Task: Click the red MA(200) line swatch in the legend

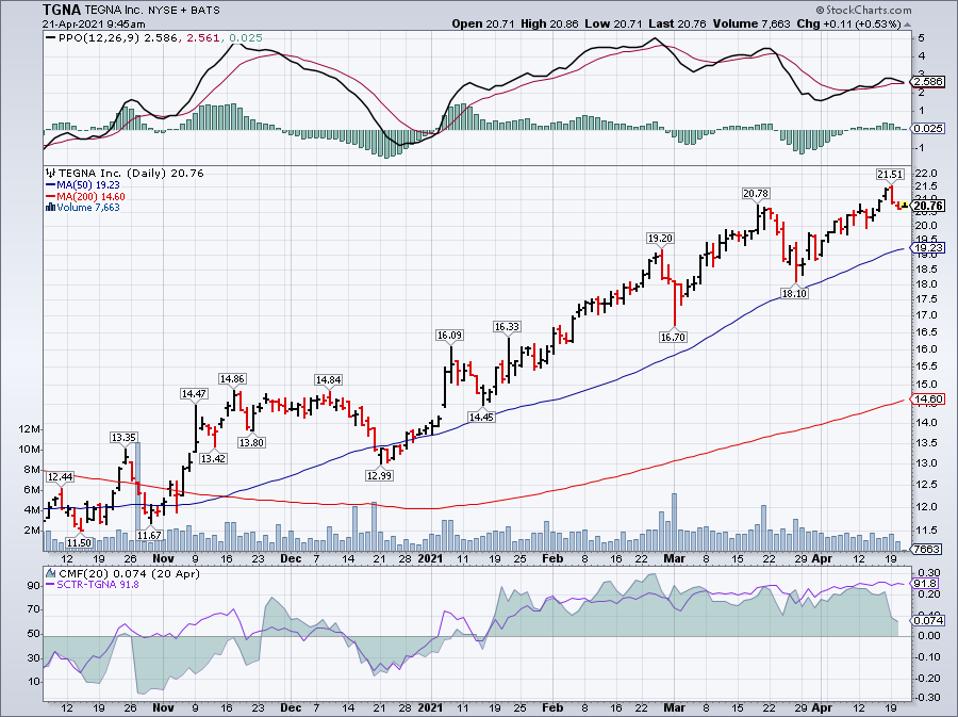Action: [x=51, y=197]
